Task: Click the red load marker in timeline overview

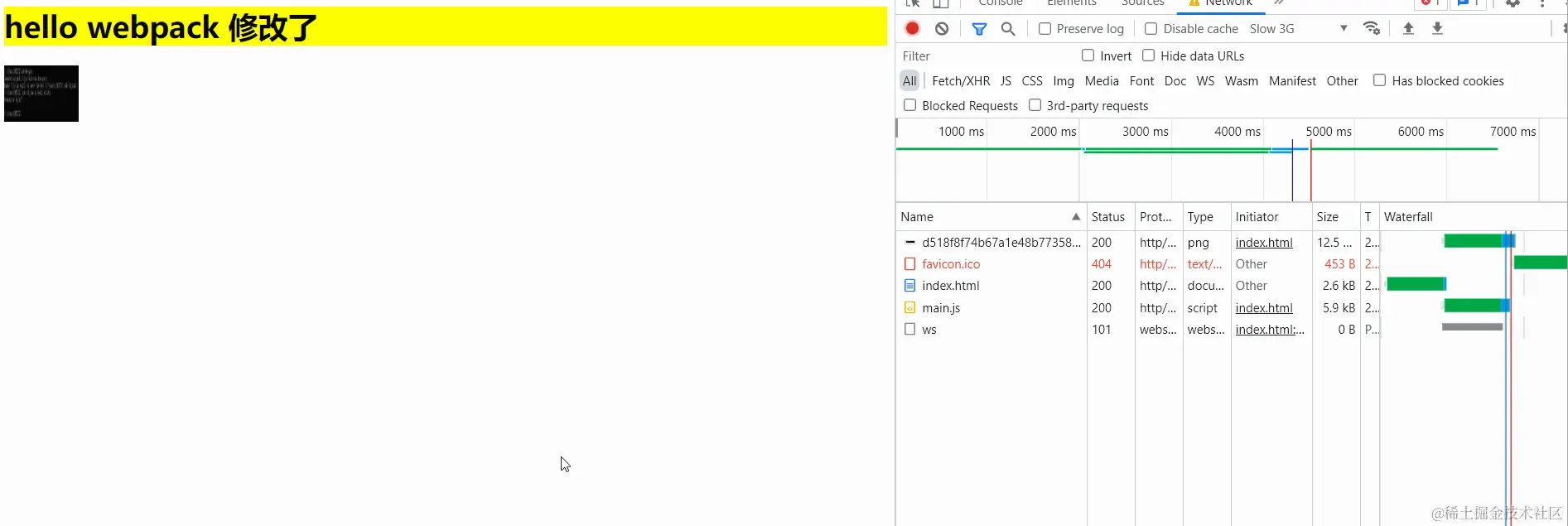Action: pos(1310,170)
